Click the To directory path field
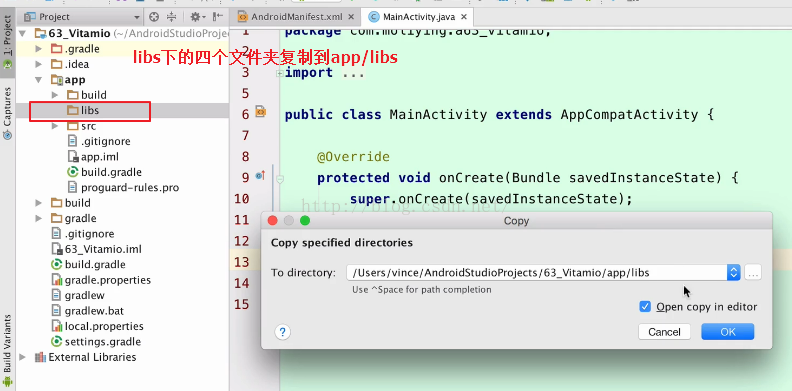This screenshot has height=391, width=792. click(537, 273)
